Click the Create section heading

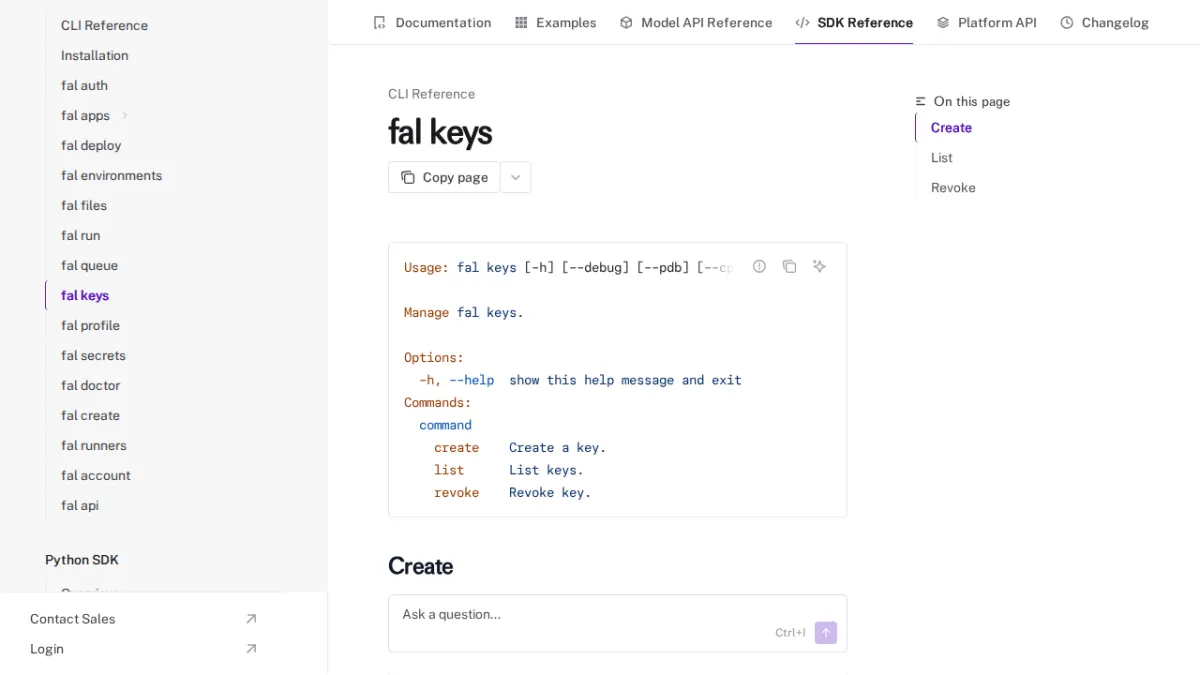[x=421, y=566]
